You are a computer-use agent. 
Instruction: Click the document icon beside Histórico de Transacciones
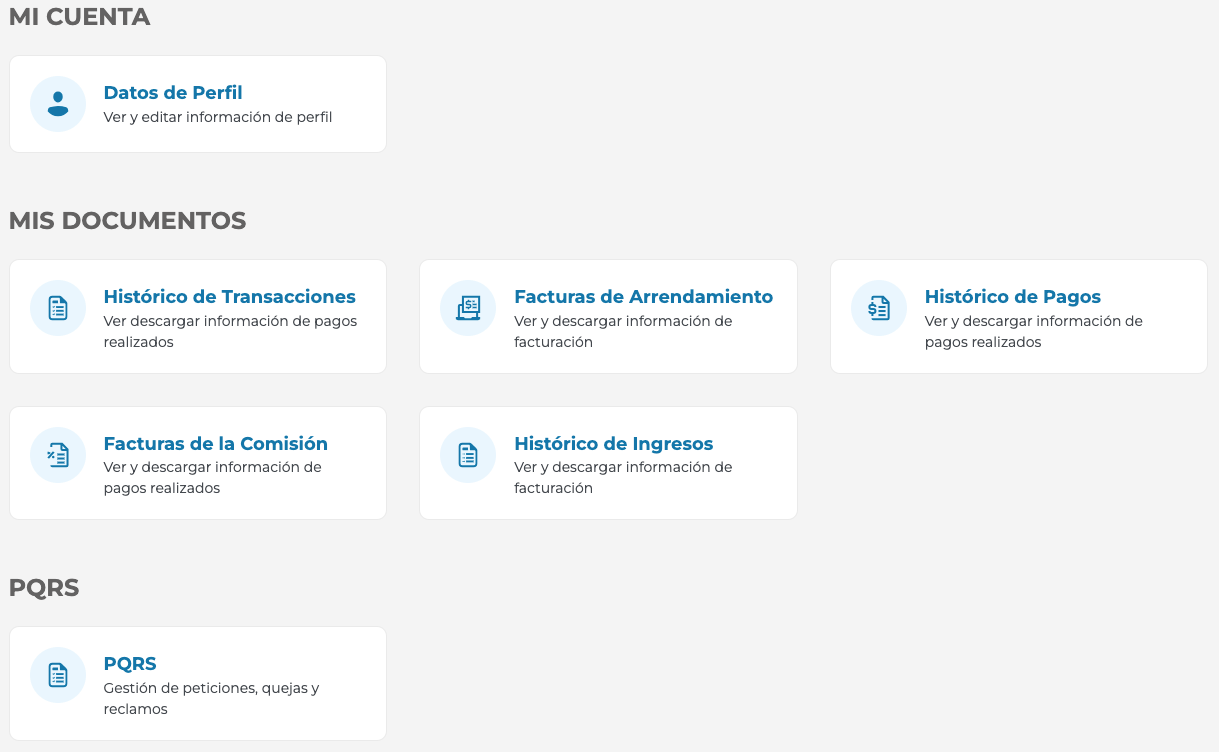point(58,308)
